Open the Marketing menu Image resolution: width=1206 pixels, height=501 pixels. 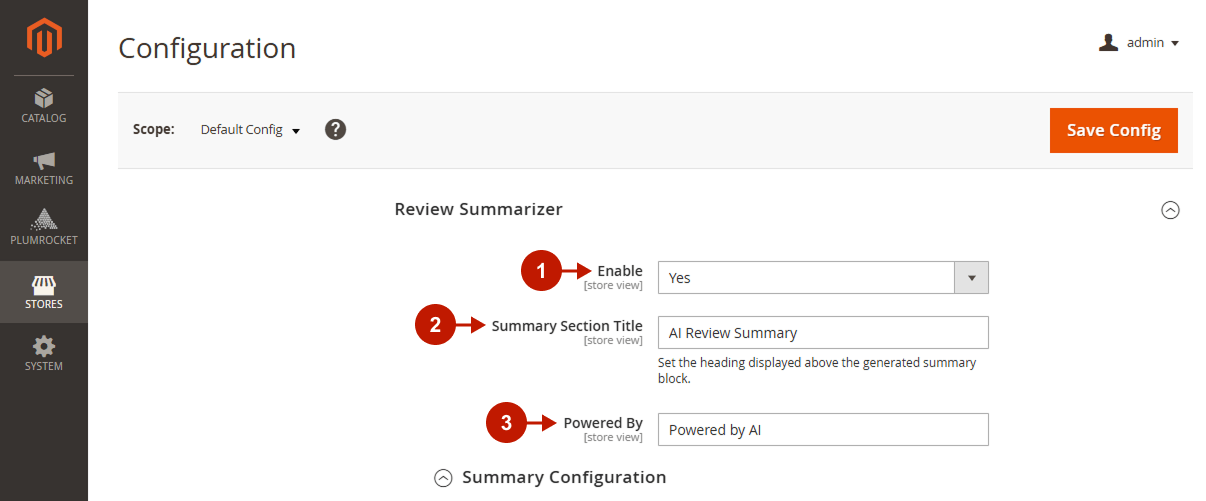(x=44, y=168)
